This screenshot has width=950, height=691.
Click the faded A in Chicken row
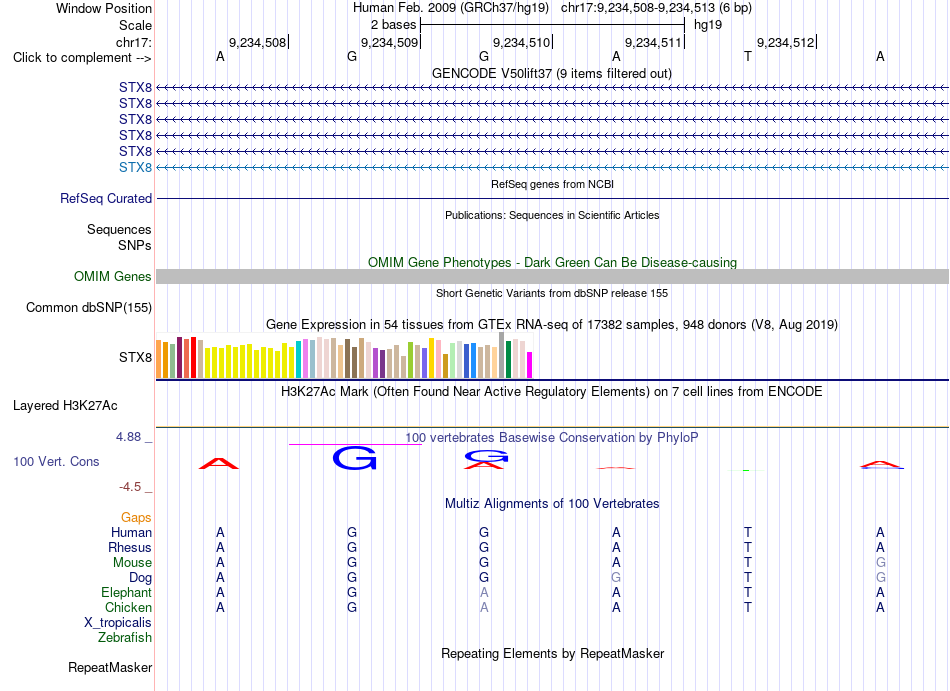point(483,607)
